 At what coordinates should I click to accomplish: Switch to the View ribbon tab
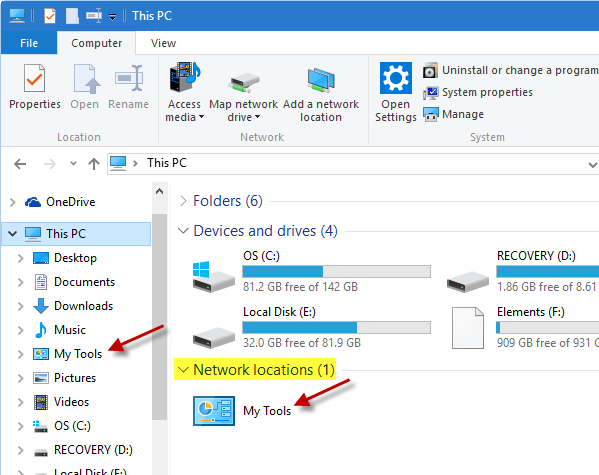(x=164, y=43)
